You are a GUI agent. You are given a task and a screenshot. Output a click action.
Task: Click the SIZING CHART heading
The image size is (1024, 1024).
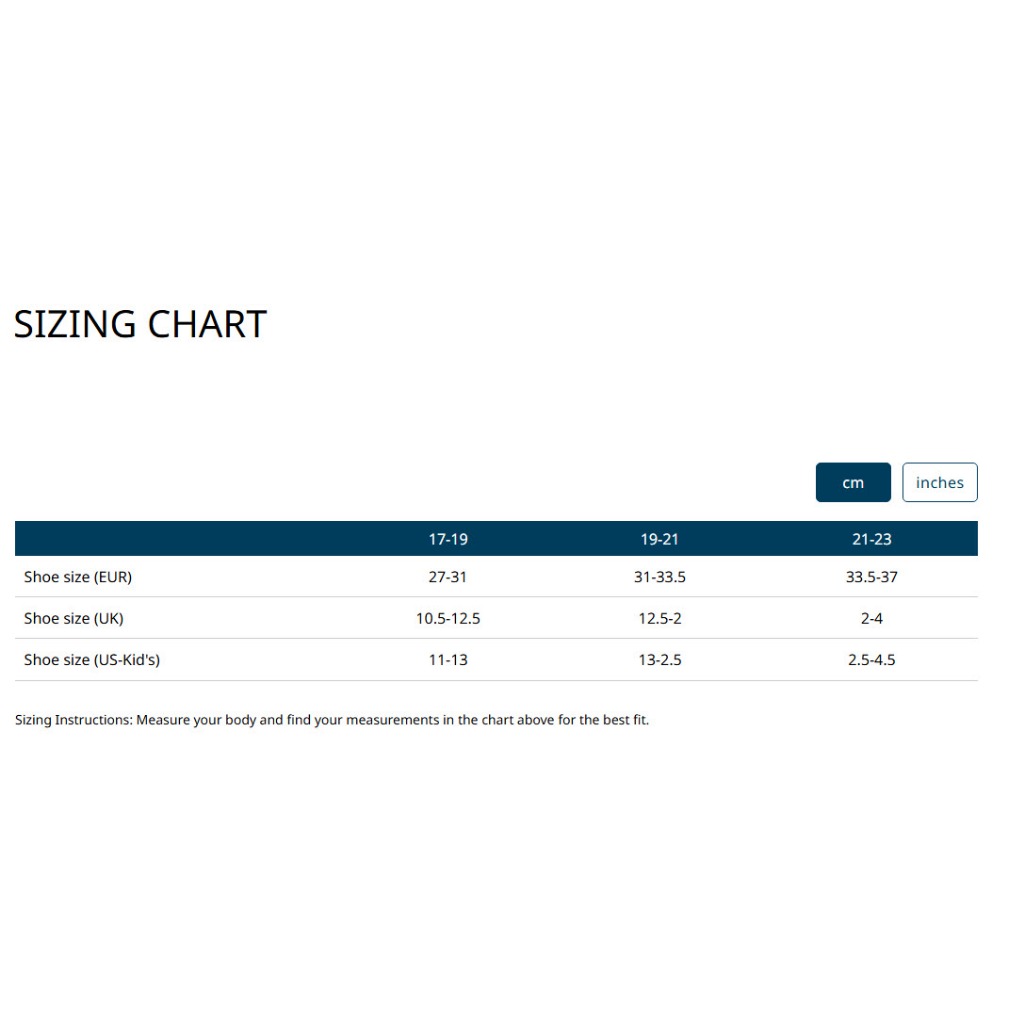[x=140, y=324]
